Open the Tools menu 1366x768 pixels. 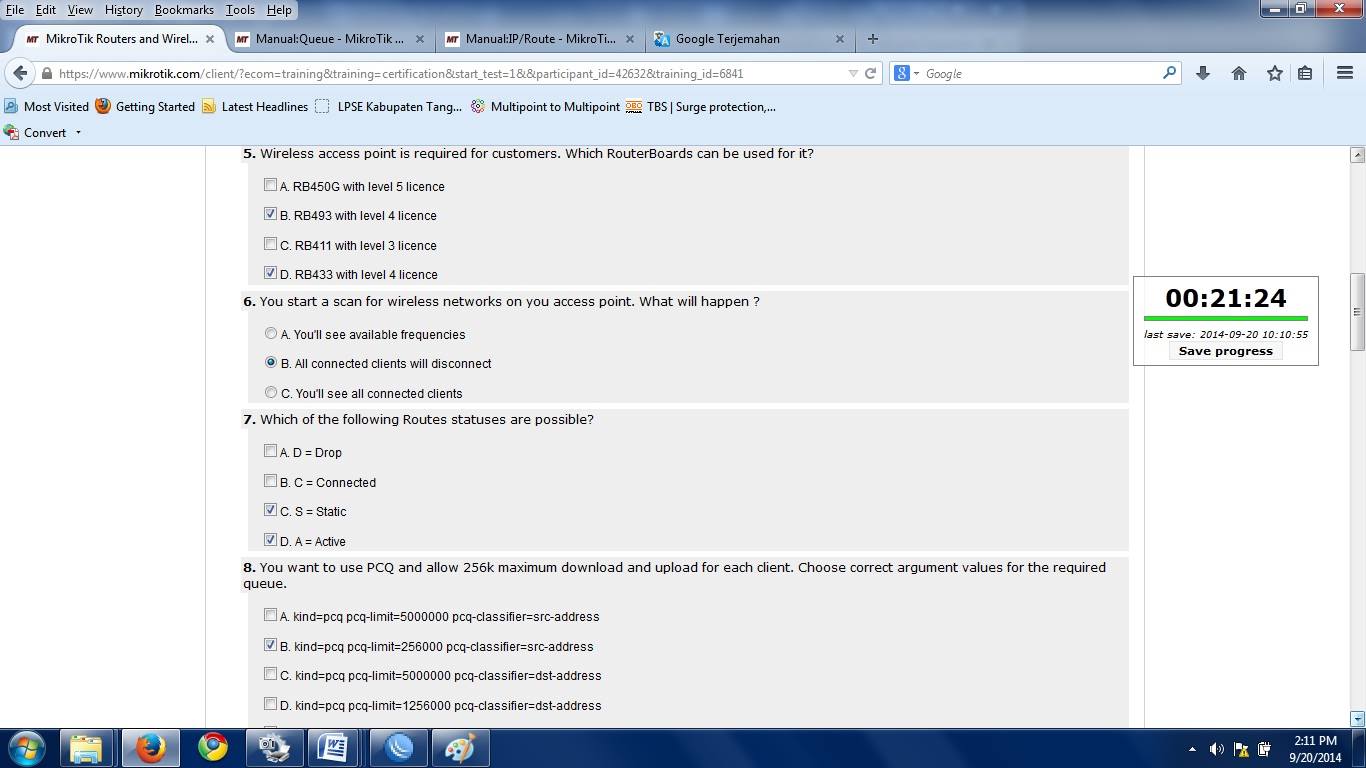coord(240,9)
